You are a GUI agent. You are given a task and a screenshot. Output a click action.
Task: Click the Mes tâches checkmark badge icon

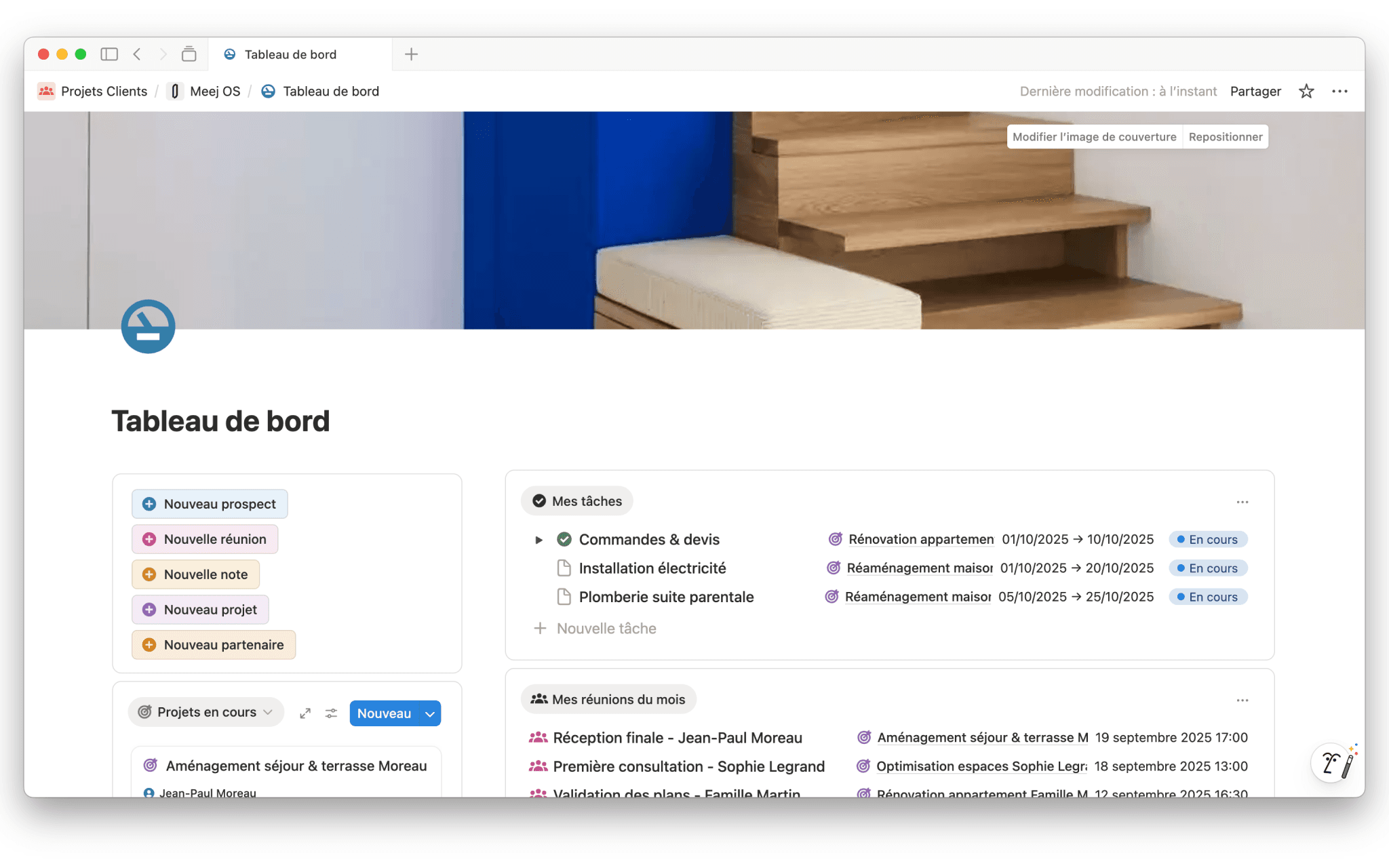(539, 500)
